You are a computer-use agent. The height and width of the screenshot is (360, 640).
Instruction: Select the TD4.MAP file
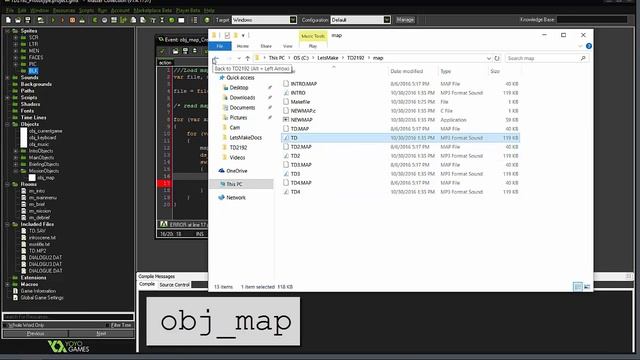(301, 182)
